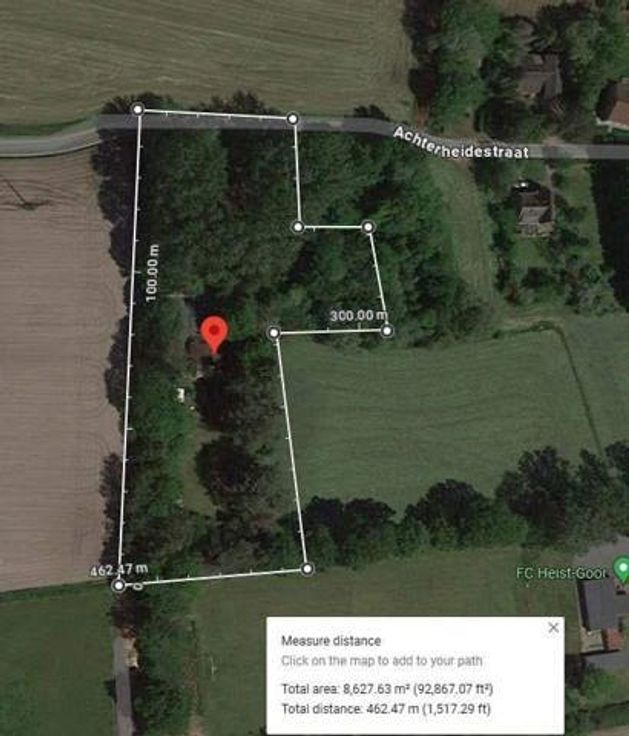Click the Achterheidestraat street label

coord(461,143)
